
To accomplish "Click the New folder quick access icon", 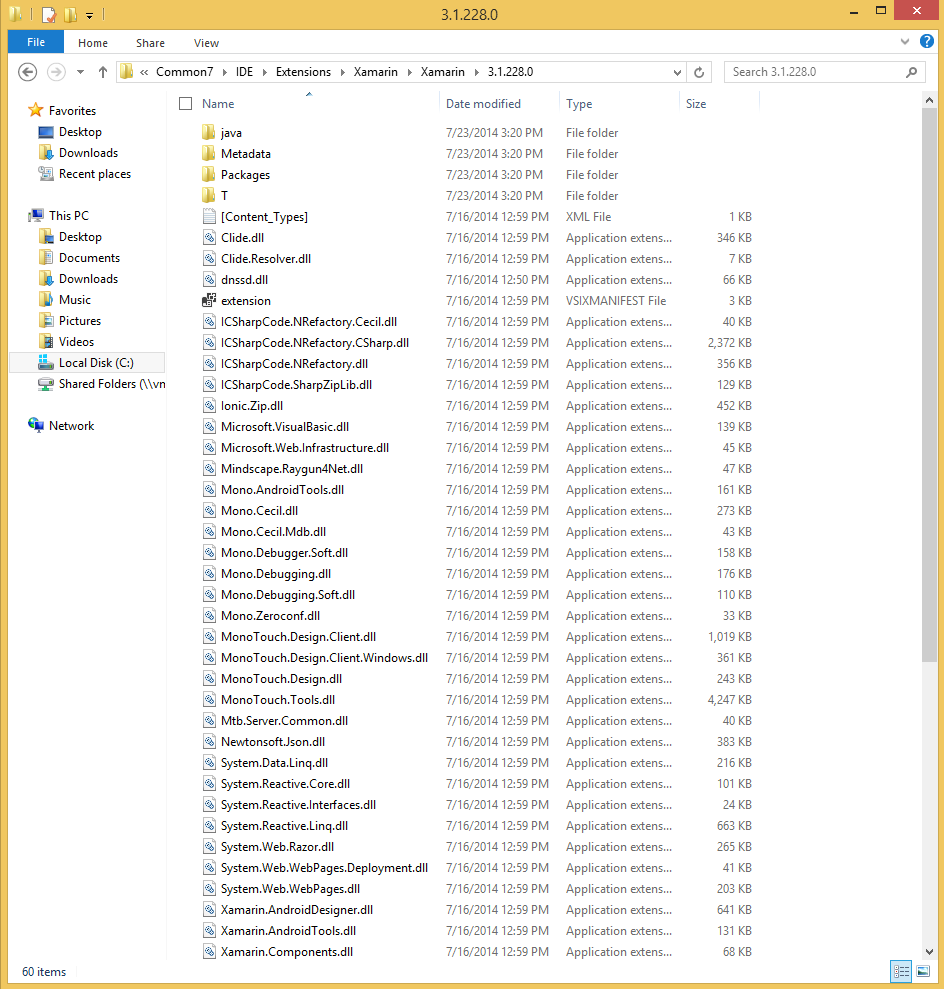I will click(71, 14).
